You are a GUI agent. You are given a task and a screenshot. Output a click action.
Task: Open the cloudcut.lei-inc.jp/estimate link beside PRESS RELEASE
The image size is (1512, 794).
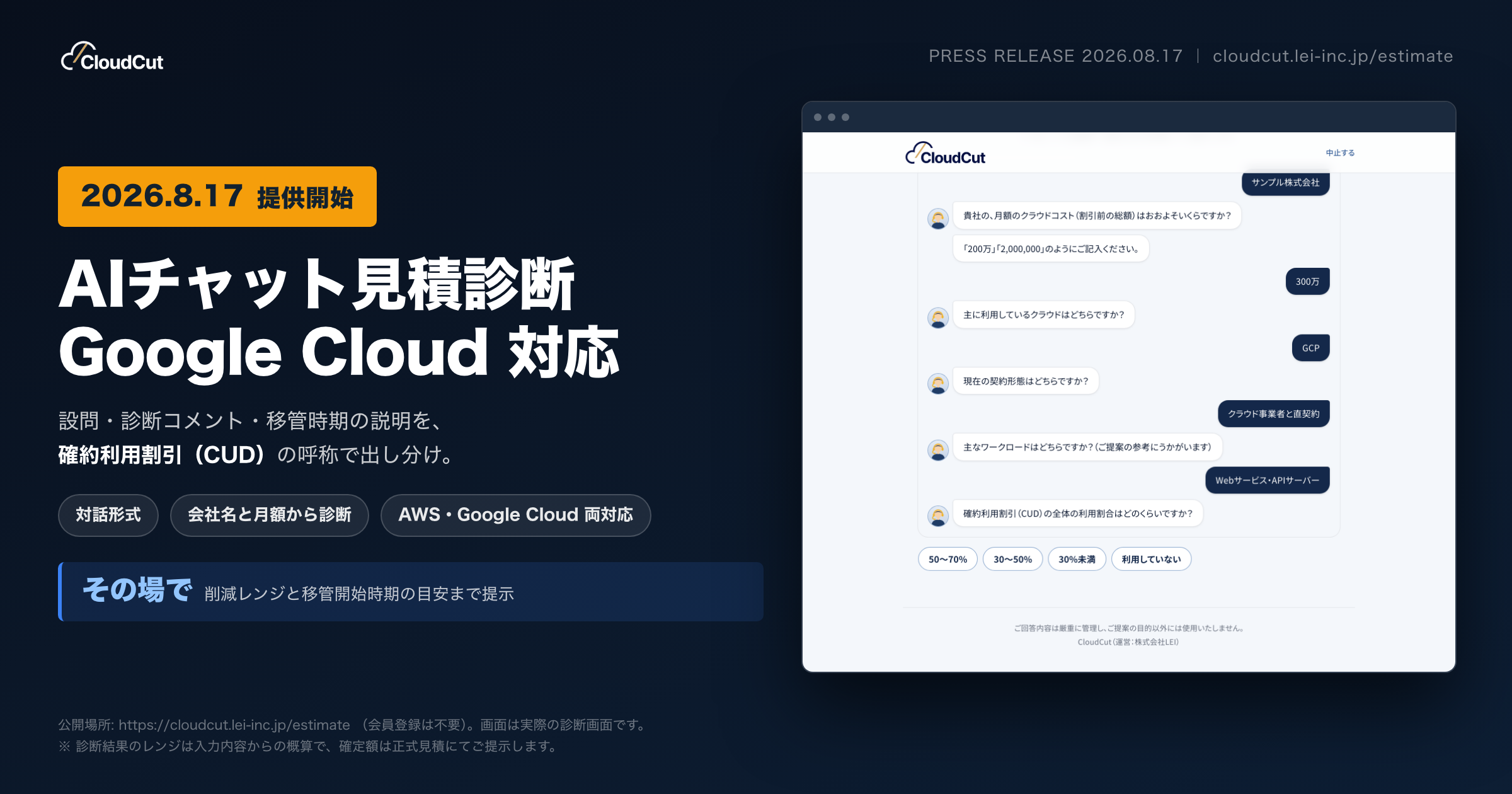click(x=1332, y=56)
